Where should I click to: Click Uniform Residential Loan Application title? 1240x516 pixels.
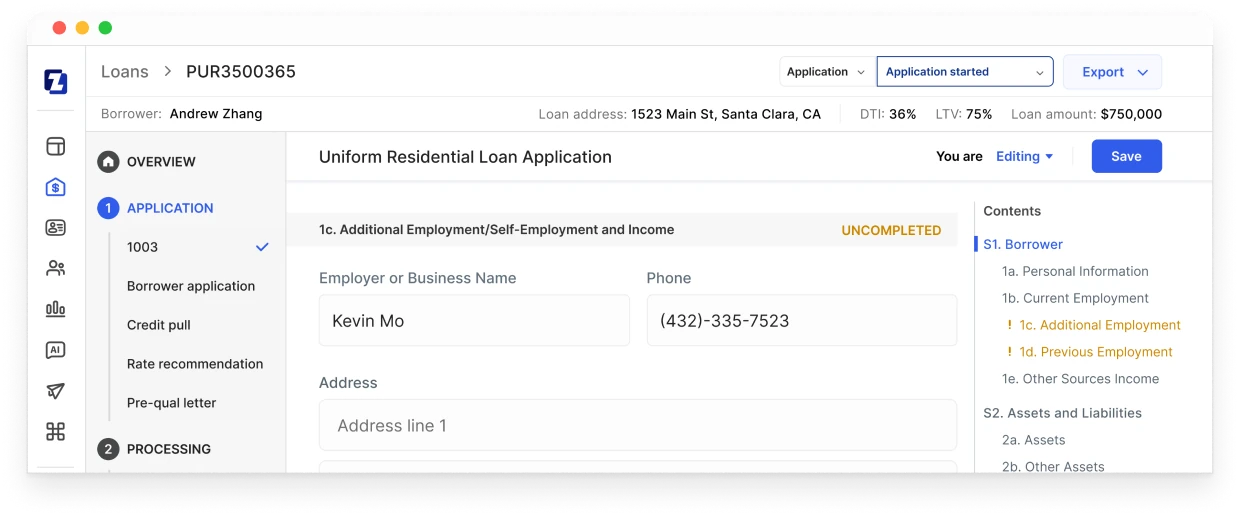tap(465, 157)
